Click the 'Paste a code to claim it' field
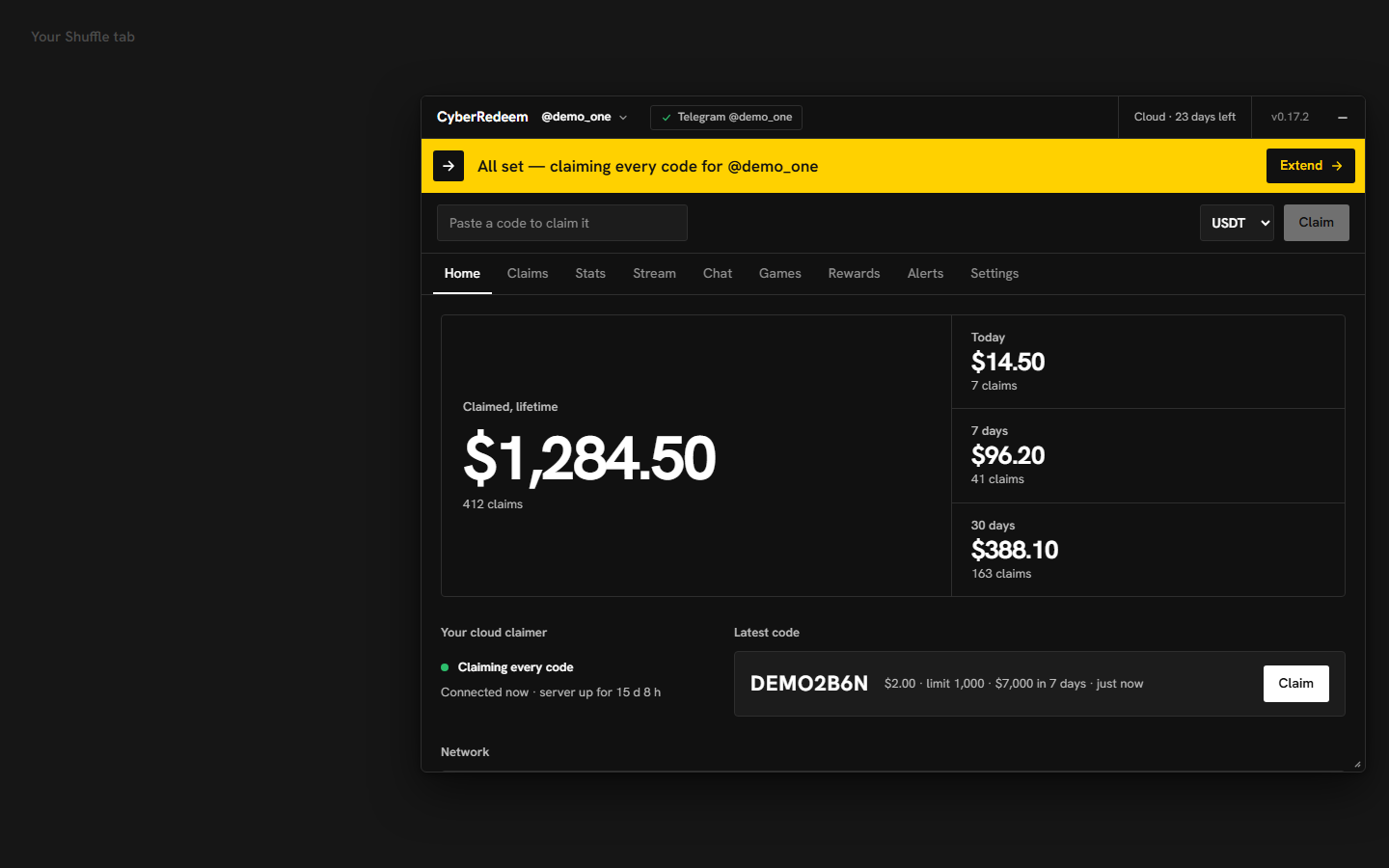This screenshot has width=1389, height=868. [x=562, y=223]
